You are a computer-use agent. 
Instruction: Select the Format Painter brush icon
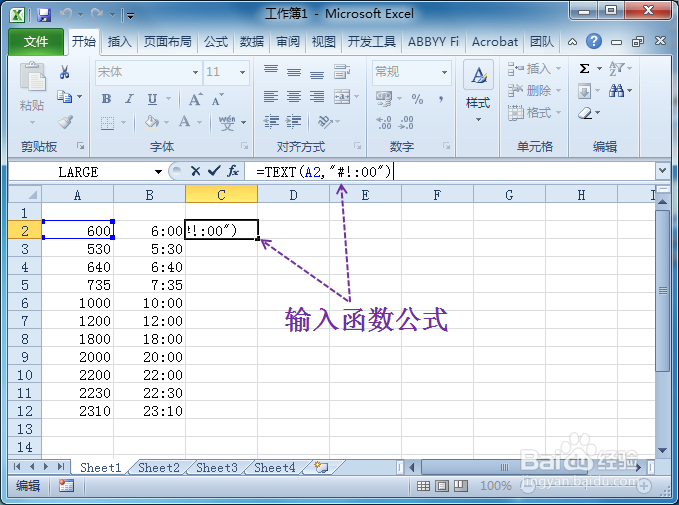click(65, 122)
